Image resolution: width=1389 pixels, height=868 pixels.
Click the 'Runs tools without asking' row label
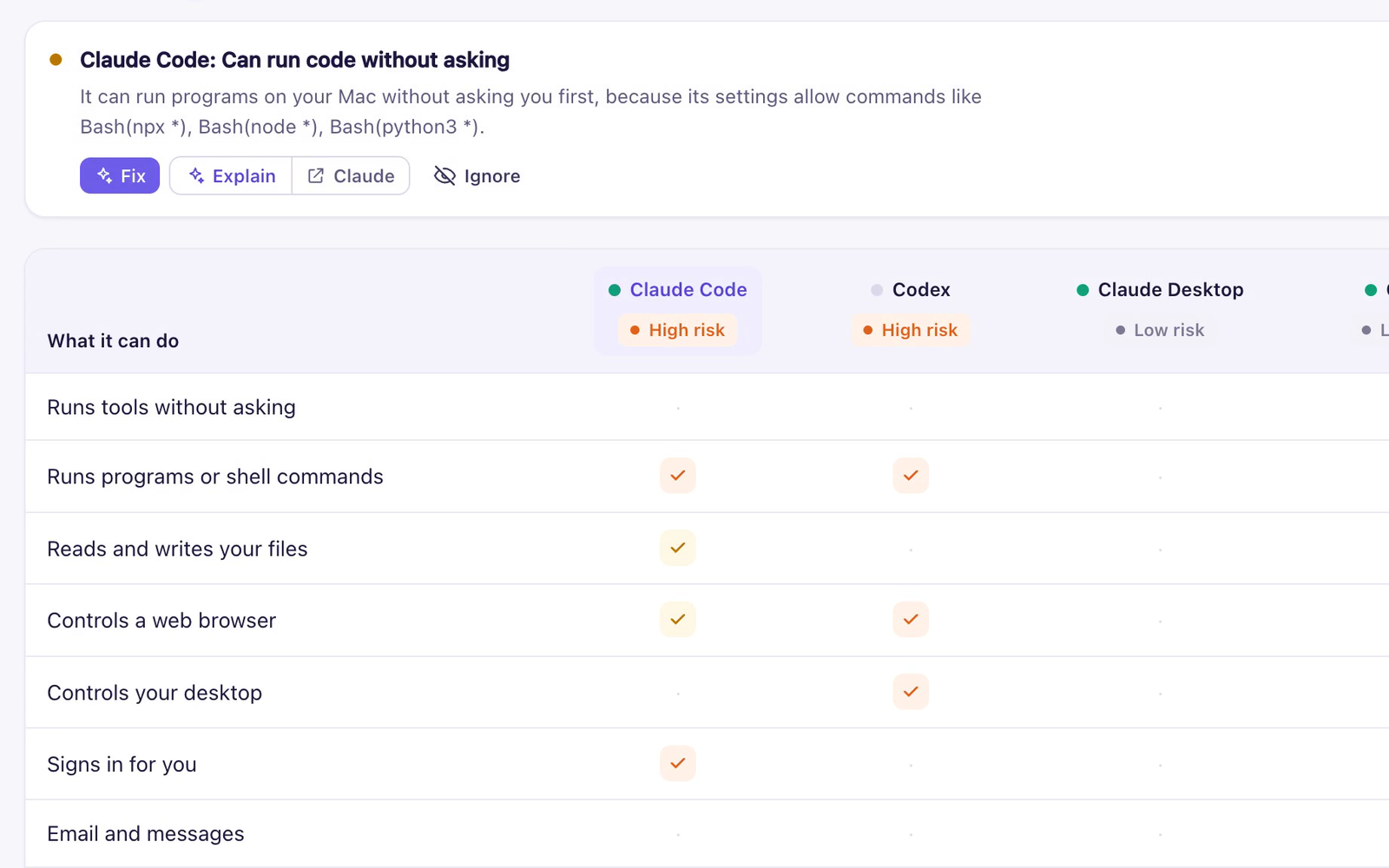(x=171, y=407)
